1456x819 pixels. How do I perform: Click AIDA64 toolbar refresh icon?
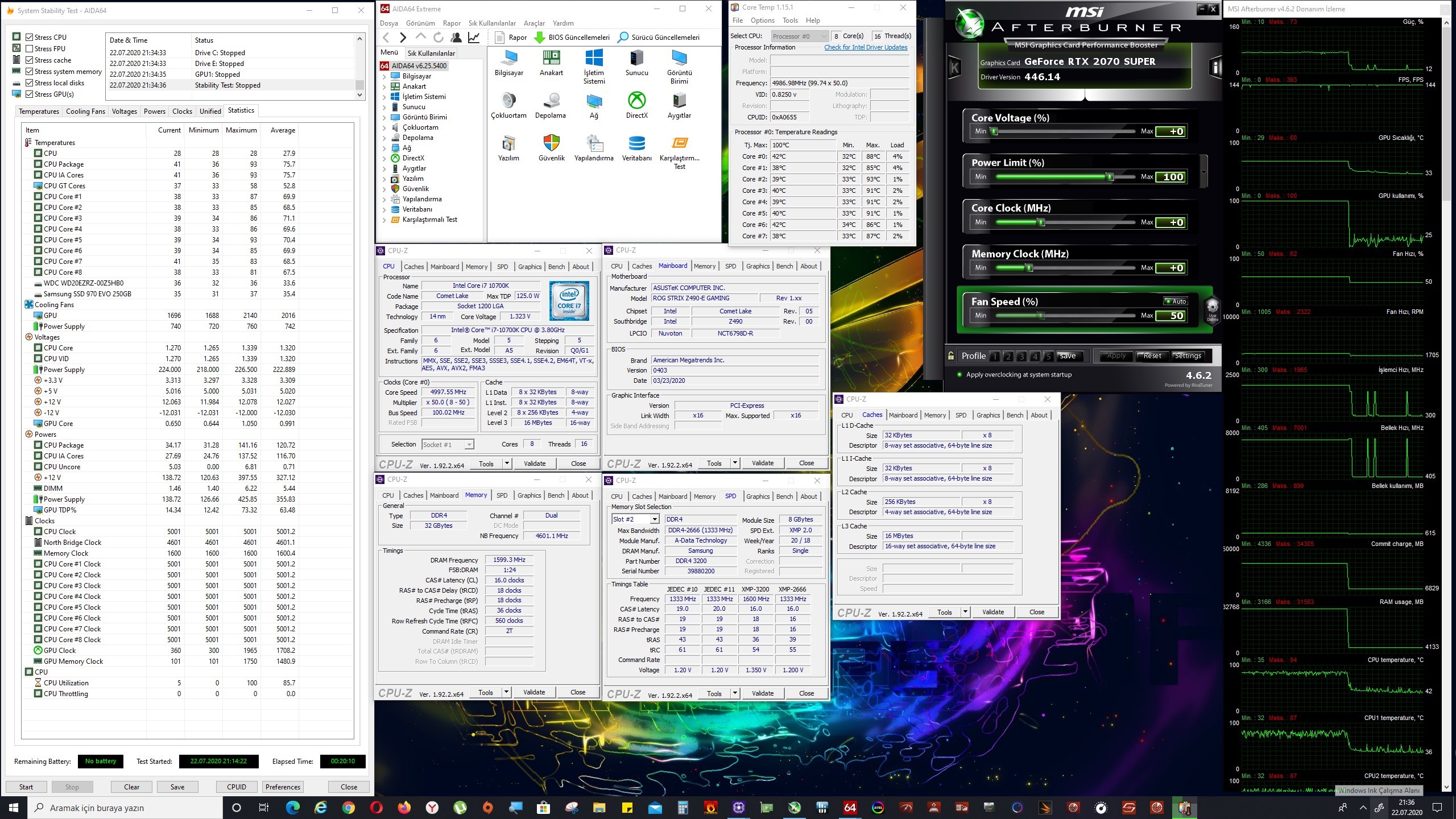click(x=438, y=38)
